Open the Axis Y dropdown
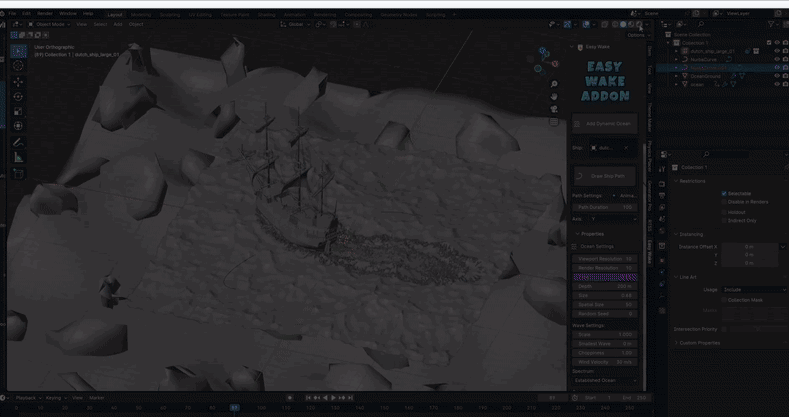Viewport: 789px width, 417px height. tap(612, 219)
